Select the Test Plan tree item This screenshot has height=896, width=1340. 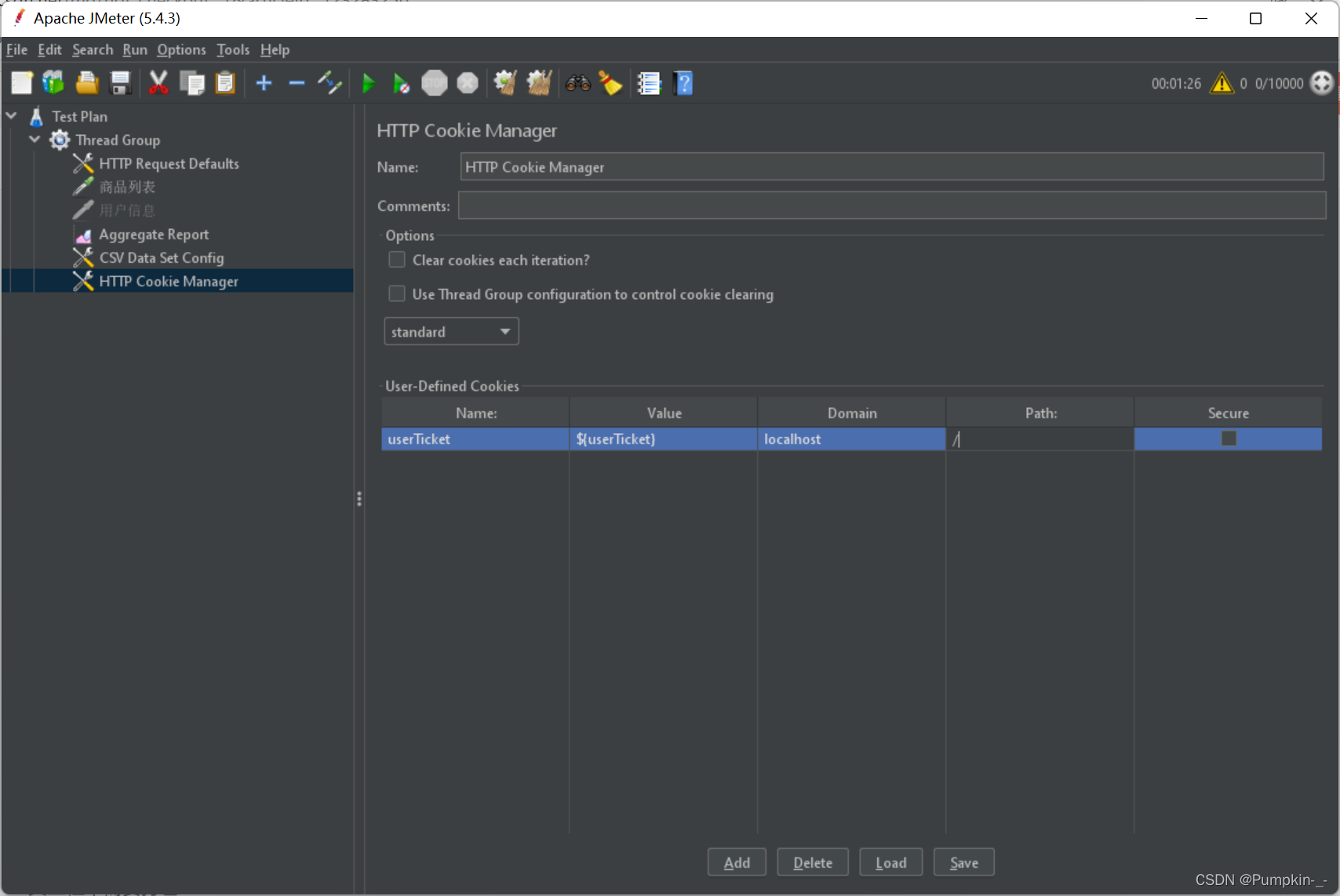79,116
